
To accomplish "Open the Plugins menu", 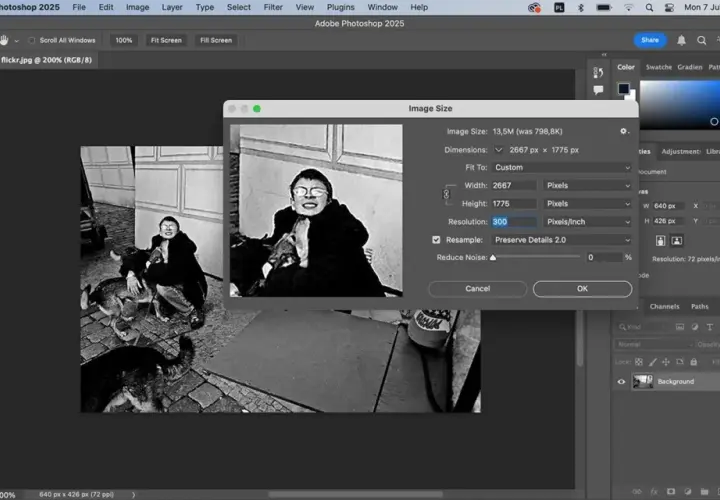I will (x=340, y=7).
